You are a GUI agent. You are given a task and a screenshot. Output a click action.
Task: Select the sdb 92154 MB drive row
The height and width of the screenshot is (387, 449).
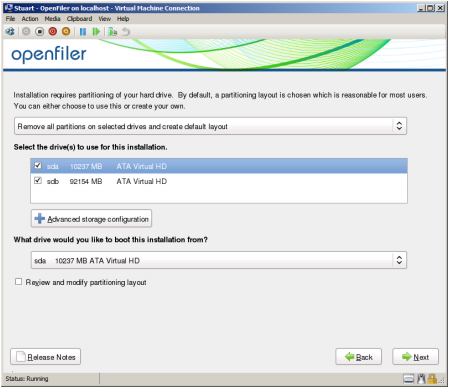coord(219,181)
